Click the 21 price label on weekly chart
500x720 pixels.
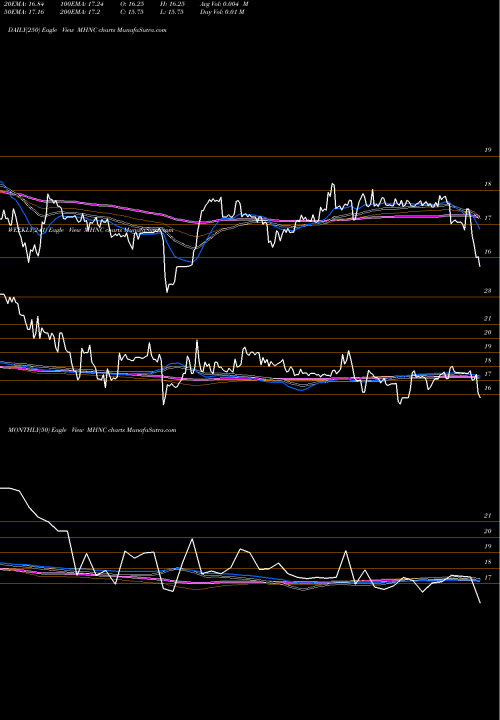point(488,318)
